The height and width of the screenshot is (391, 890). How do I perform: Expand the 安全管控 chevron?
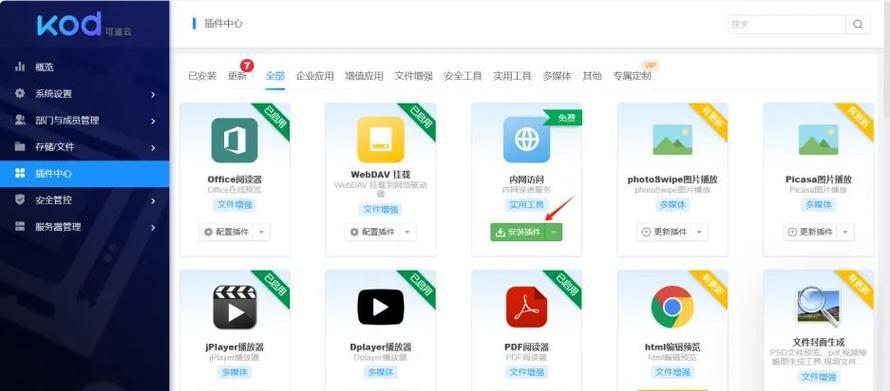[153, 201]
